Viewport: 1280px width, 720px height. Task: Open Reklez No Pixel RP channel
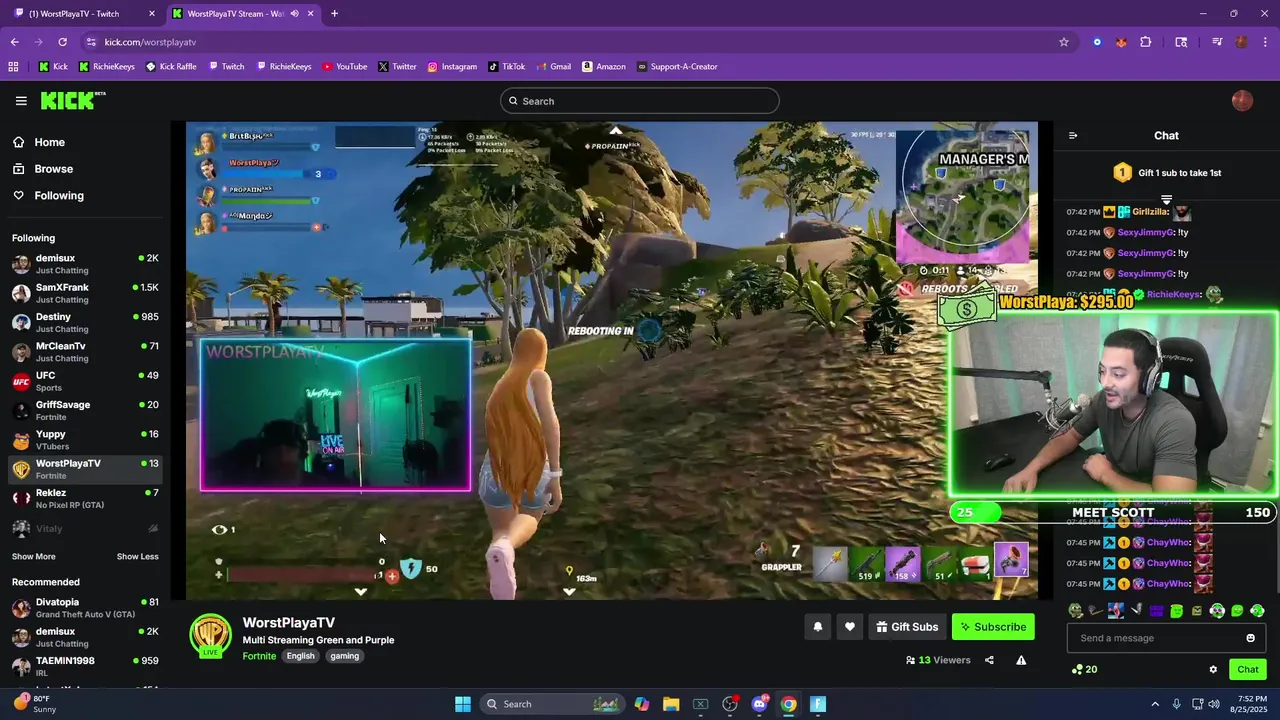85,498
